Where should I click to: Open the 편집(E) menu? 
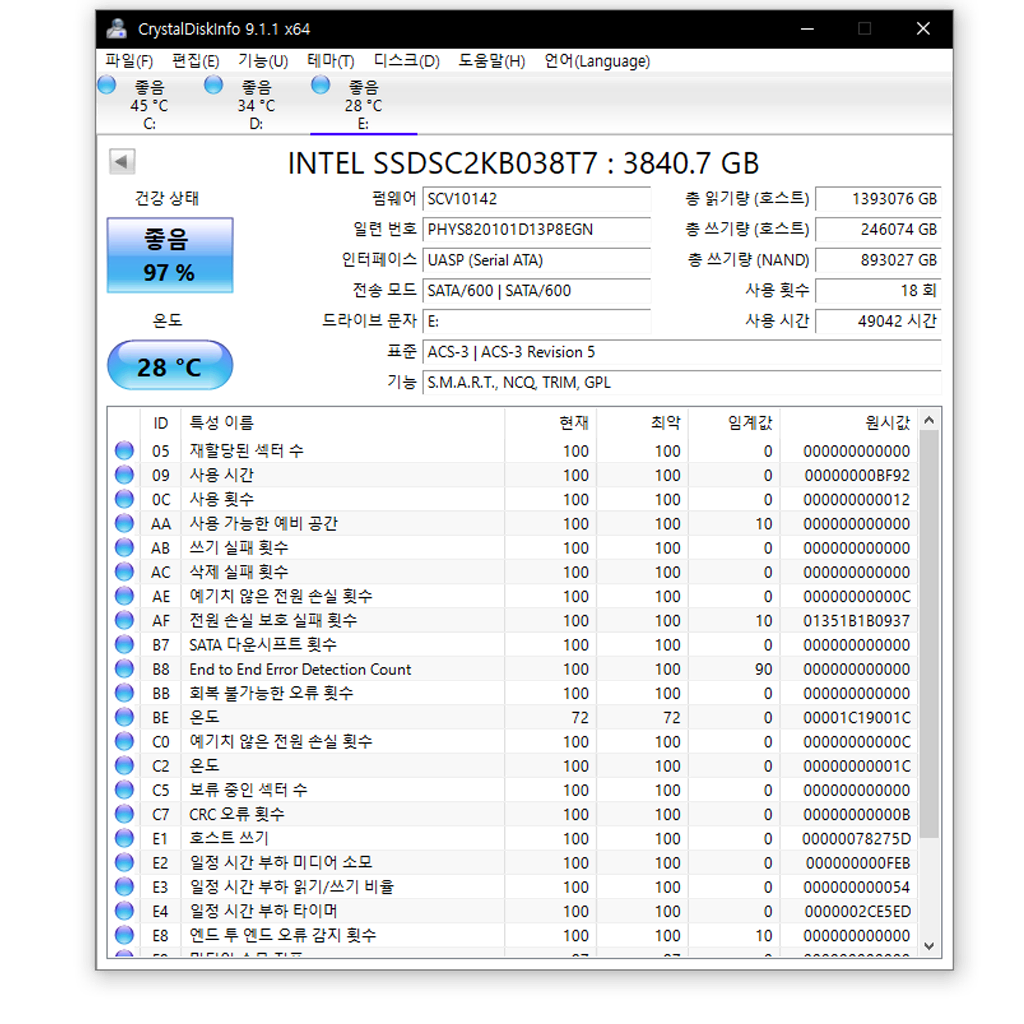[x=195, y=61]
